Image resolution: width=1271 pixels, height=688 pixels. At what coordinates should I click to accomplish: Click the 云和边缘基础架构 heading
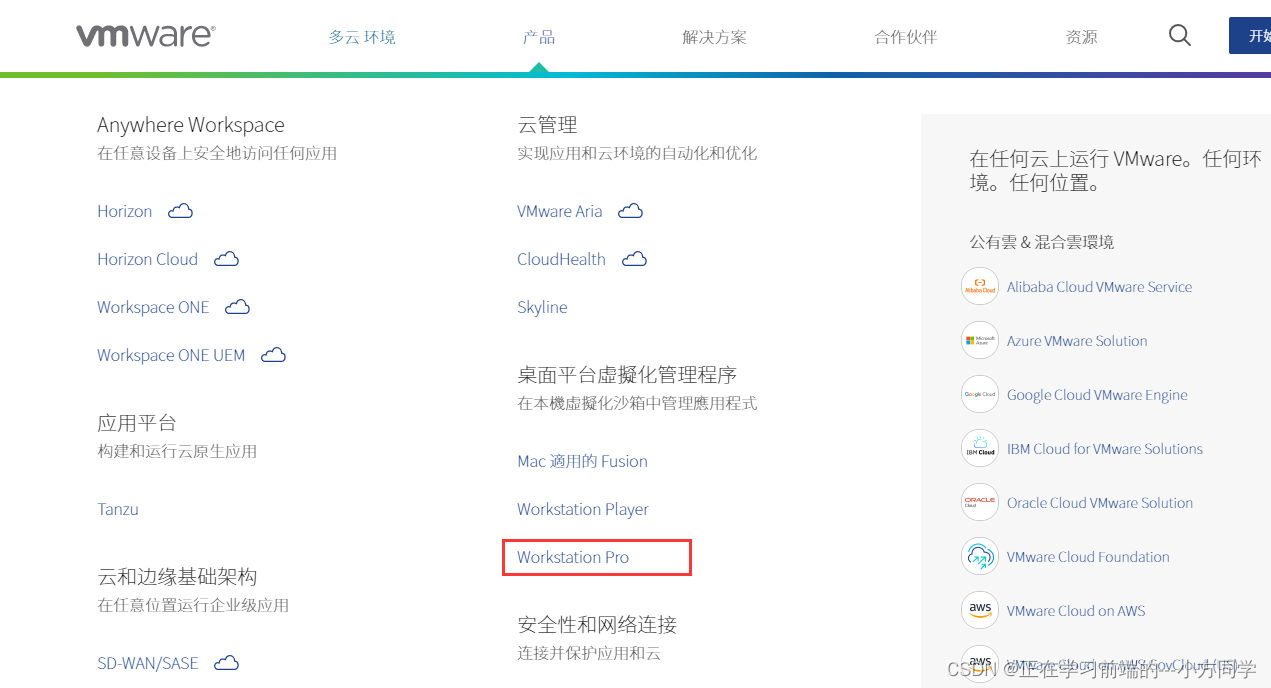(x=177, y=577)
